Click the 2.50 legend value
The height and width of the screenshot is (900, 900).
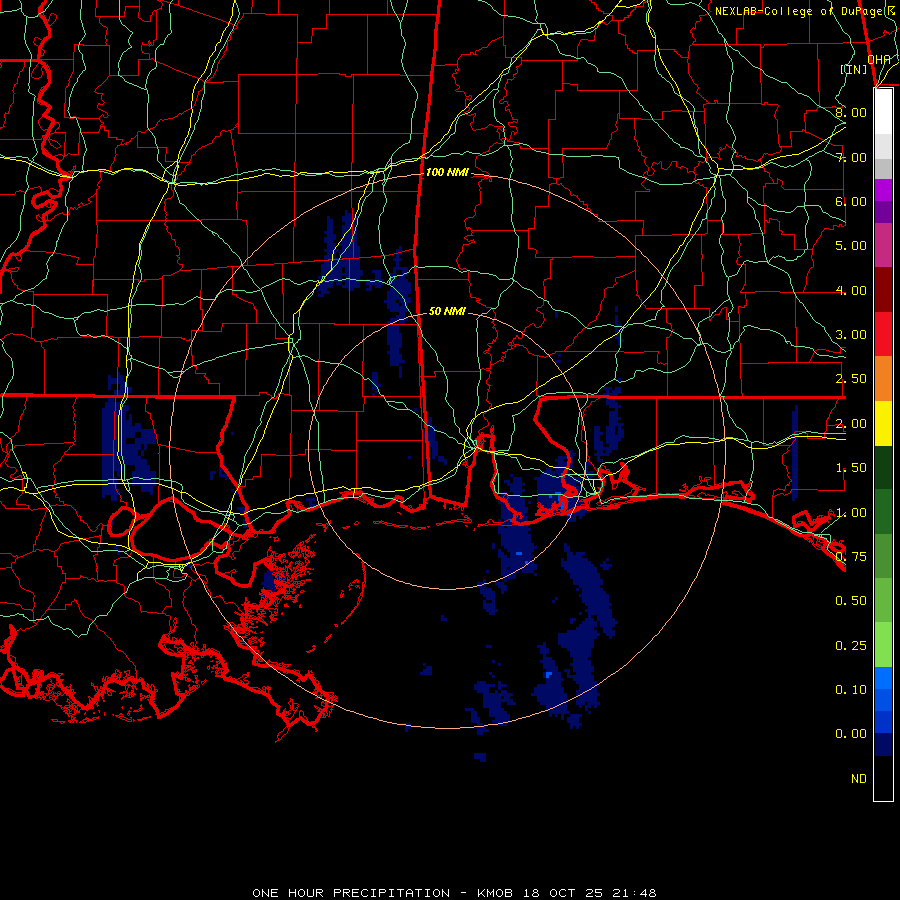(851, 379)
